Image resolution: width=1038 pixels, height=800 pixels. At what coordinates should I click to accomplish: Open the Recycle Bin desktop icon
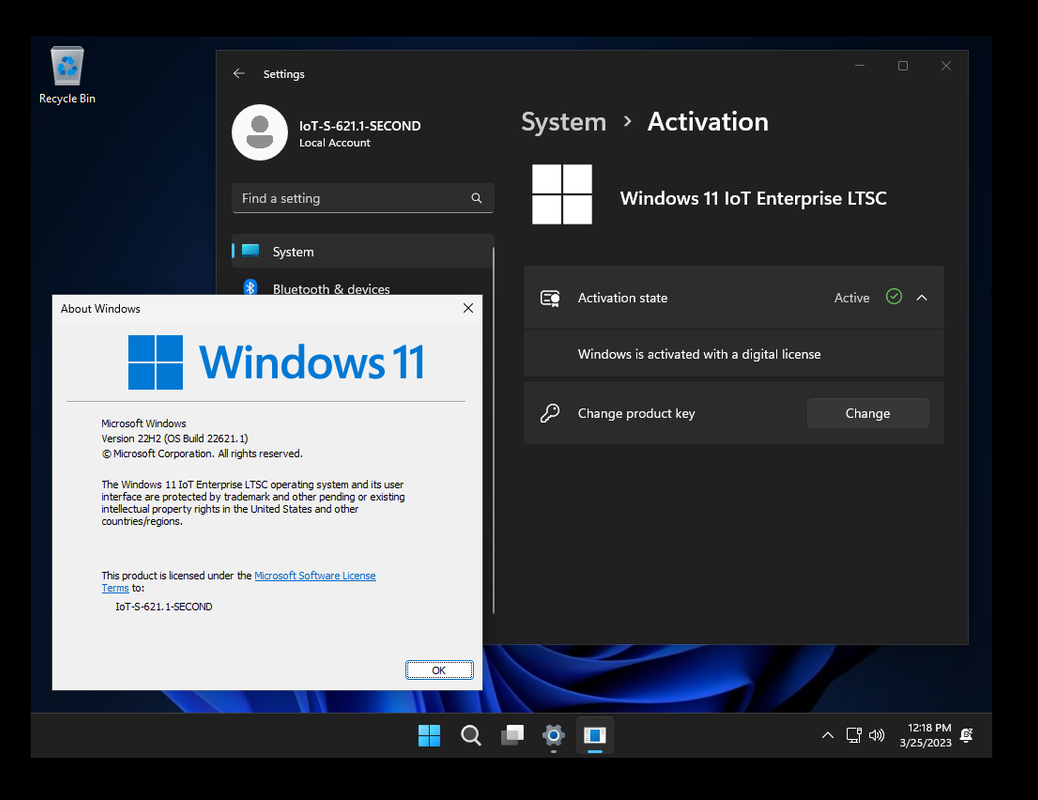coord(67,75)
